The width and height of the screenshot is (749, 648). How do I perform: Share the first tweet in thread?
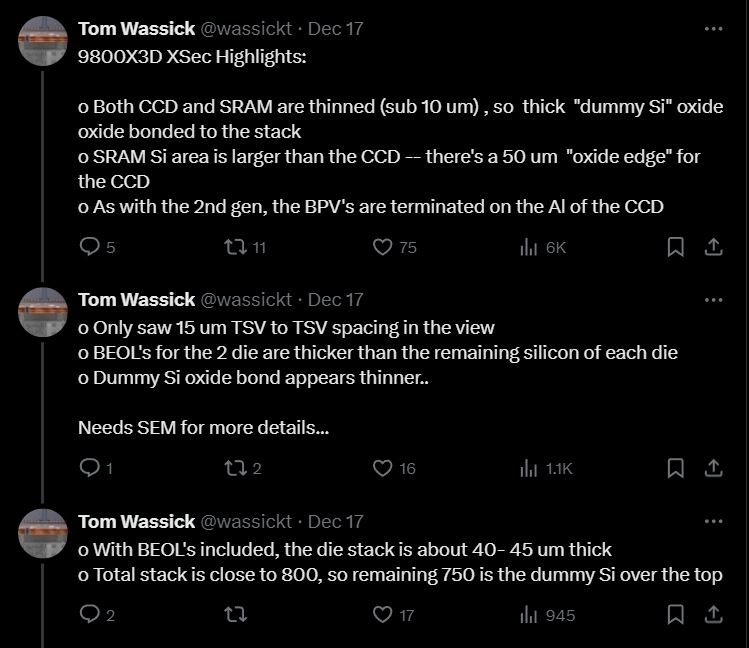pyautogui.click(x=714, y=247)
